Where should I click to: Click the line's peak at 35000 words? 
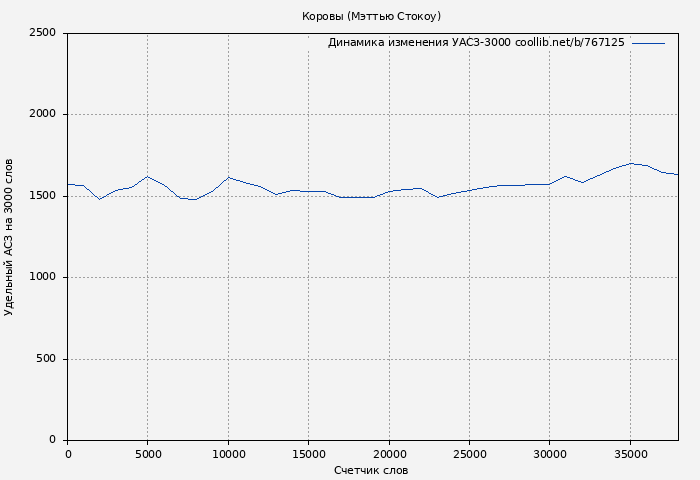pyautogui.click(x=630, y=163)
